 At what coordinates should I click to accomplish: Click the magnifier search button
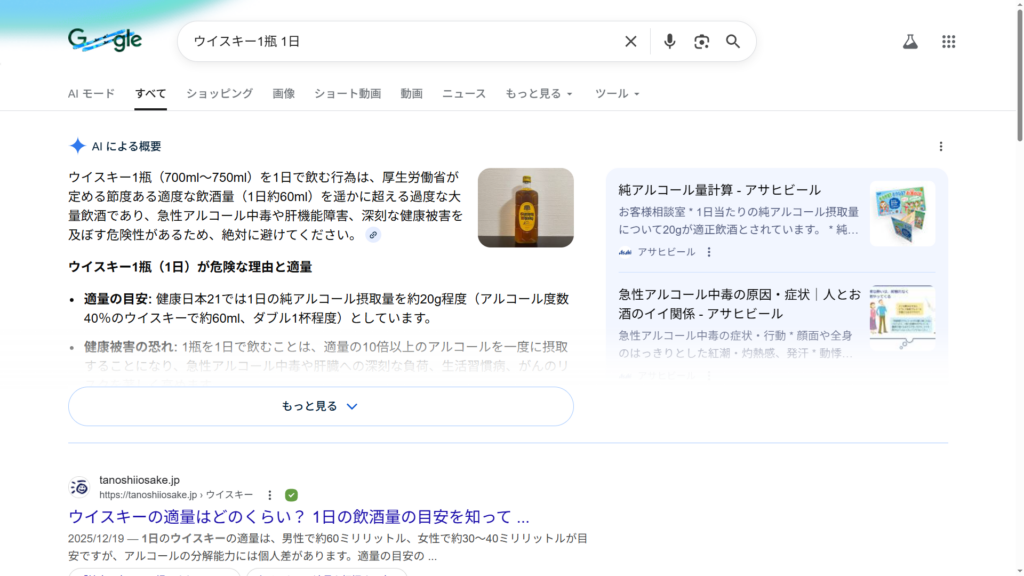[733, 41]
